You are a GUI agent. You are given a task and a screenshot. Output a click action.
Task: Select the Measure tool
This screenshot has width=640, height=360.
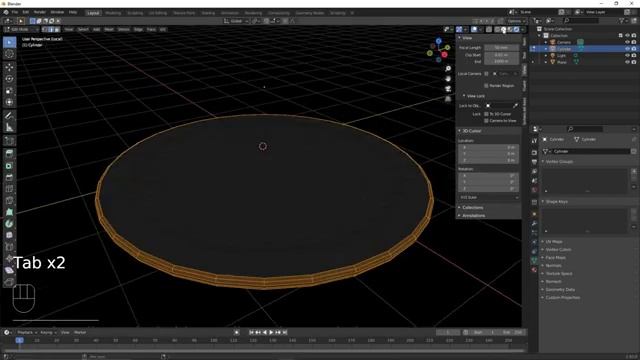[9, 128]
